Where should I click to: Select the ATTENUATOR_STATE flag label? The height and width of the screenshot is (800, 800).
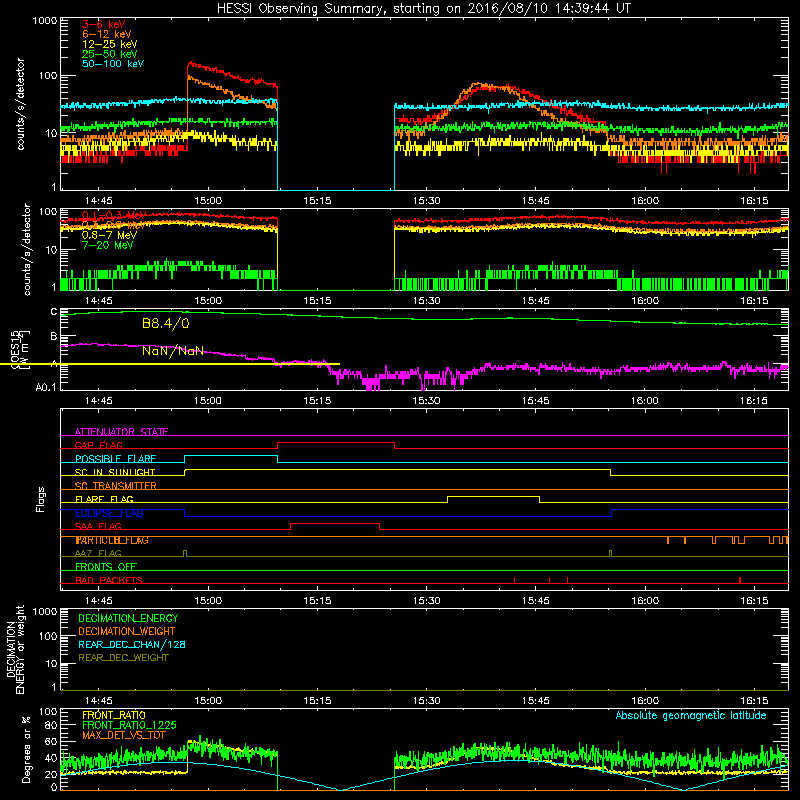[121, 432]
